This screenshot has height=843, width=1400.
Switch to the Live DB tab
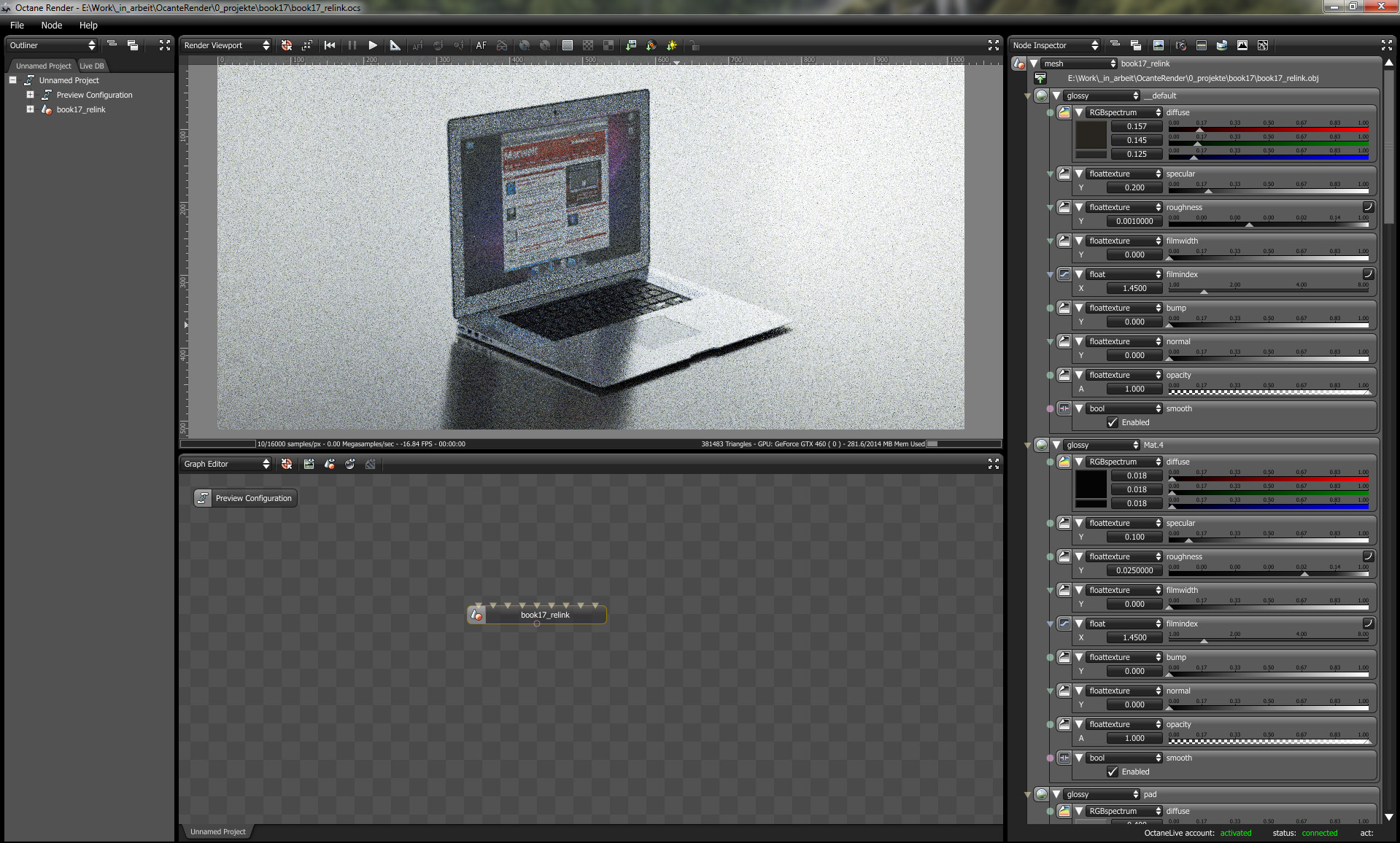coord(92,66)
